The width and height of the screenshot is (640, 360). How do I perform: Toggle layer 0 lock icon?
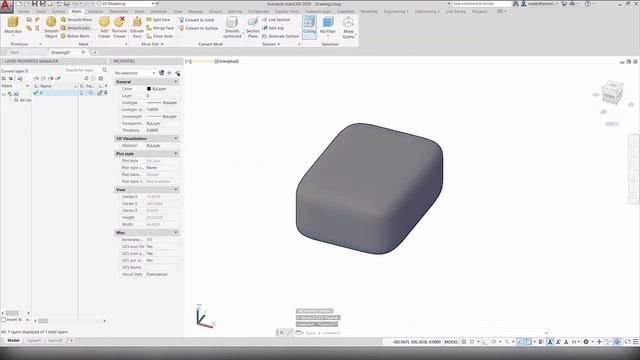tap(100, 93)
